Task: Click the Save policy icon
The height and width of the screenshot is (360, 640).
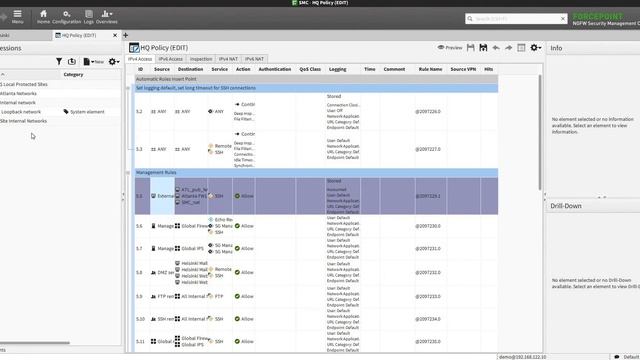Action: point(471,48)
